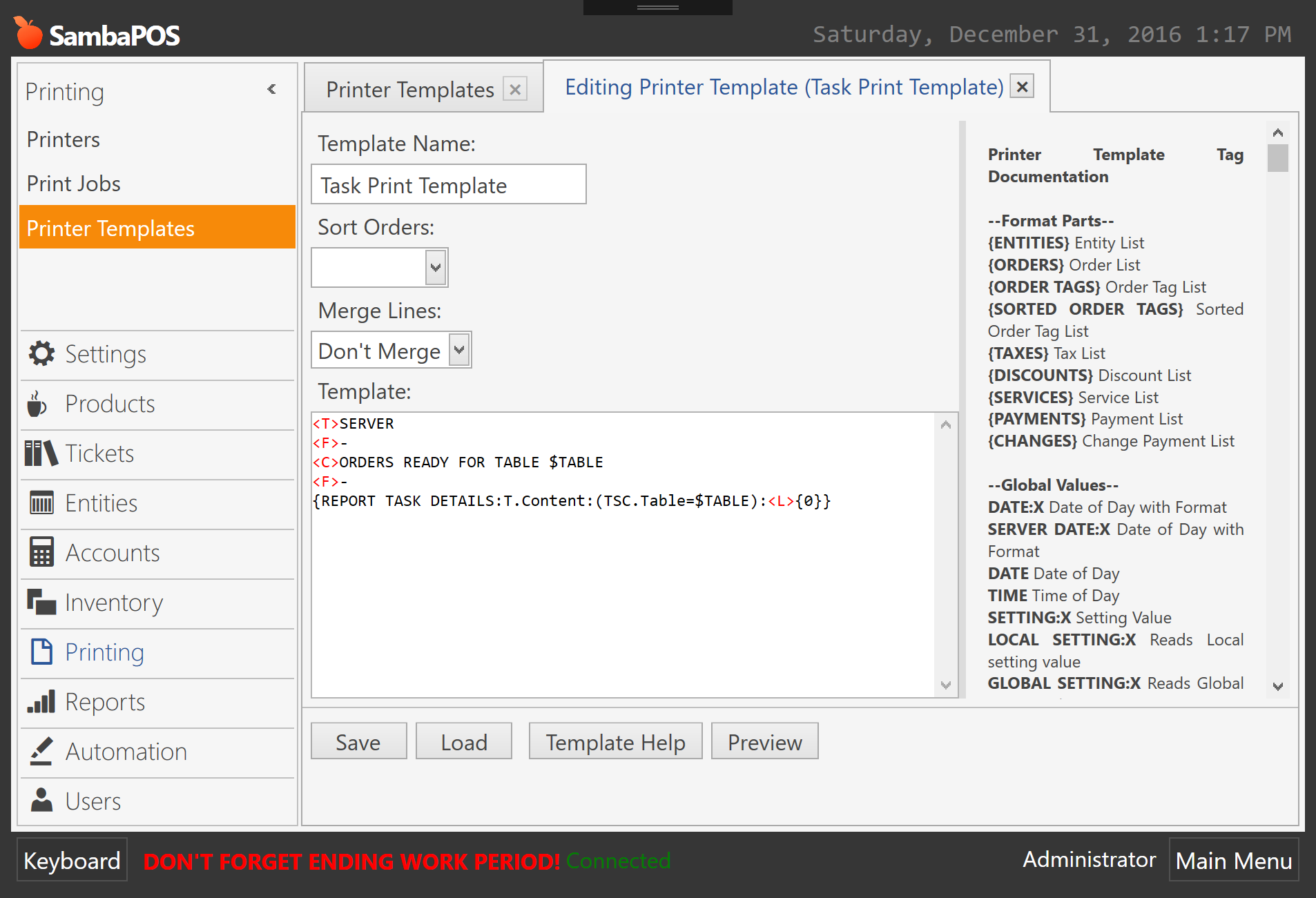Click the Products coffee cup icon
1316x898 pixels.
pos(37,404)
